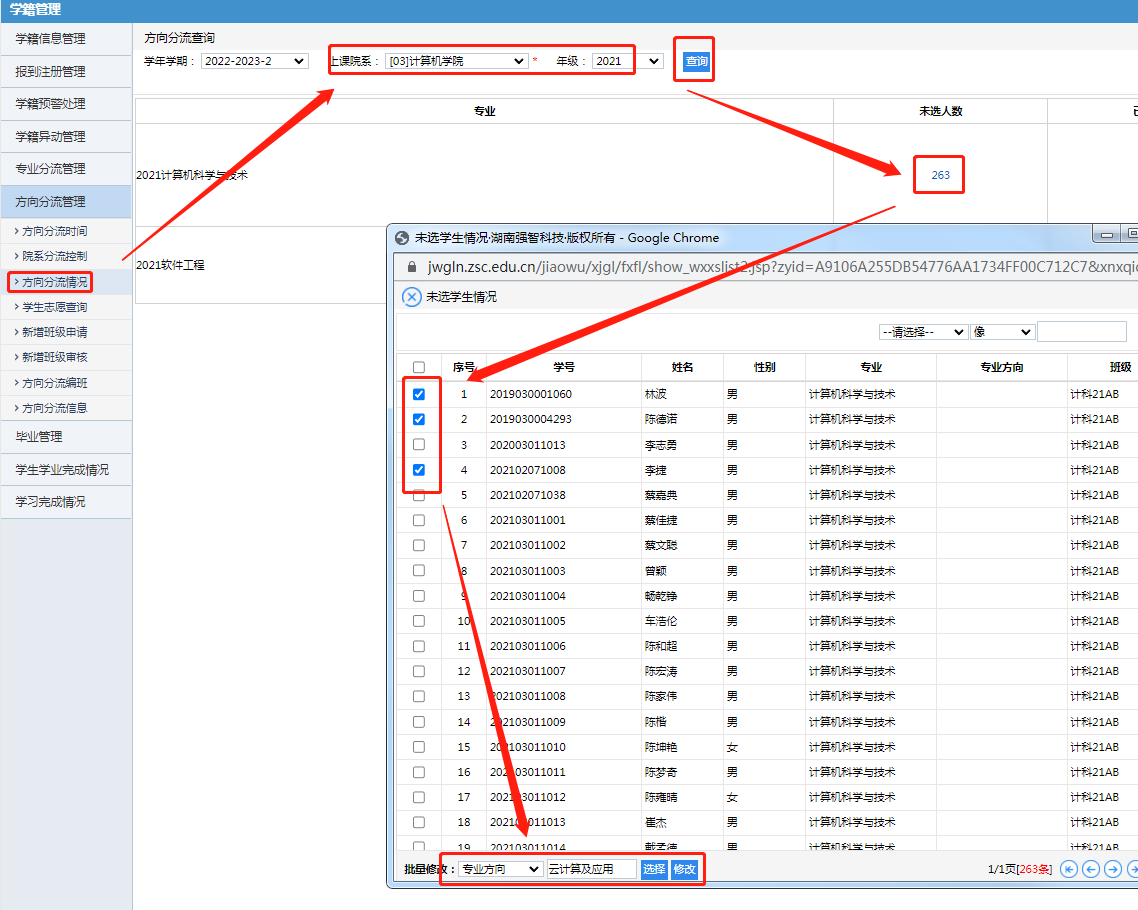This screenshot has height=910, width=1138.
Task: Open 毕业管理 in the sidebar
Action: pos(66,436)
